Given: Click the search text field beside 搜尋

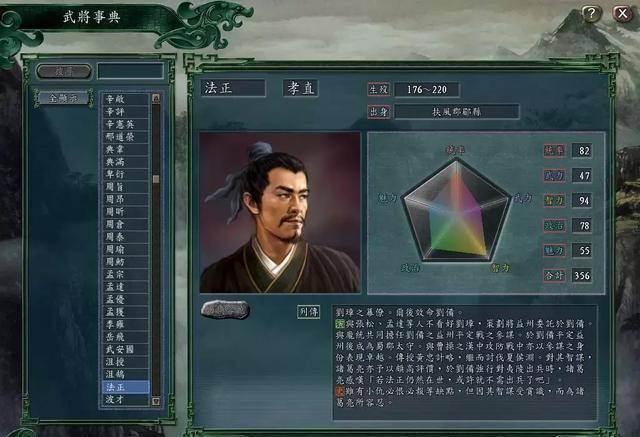Looking at the screenshot, I should (131, 71).
